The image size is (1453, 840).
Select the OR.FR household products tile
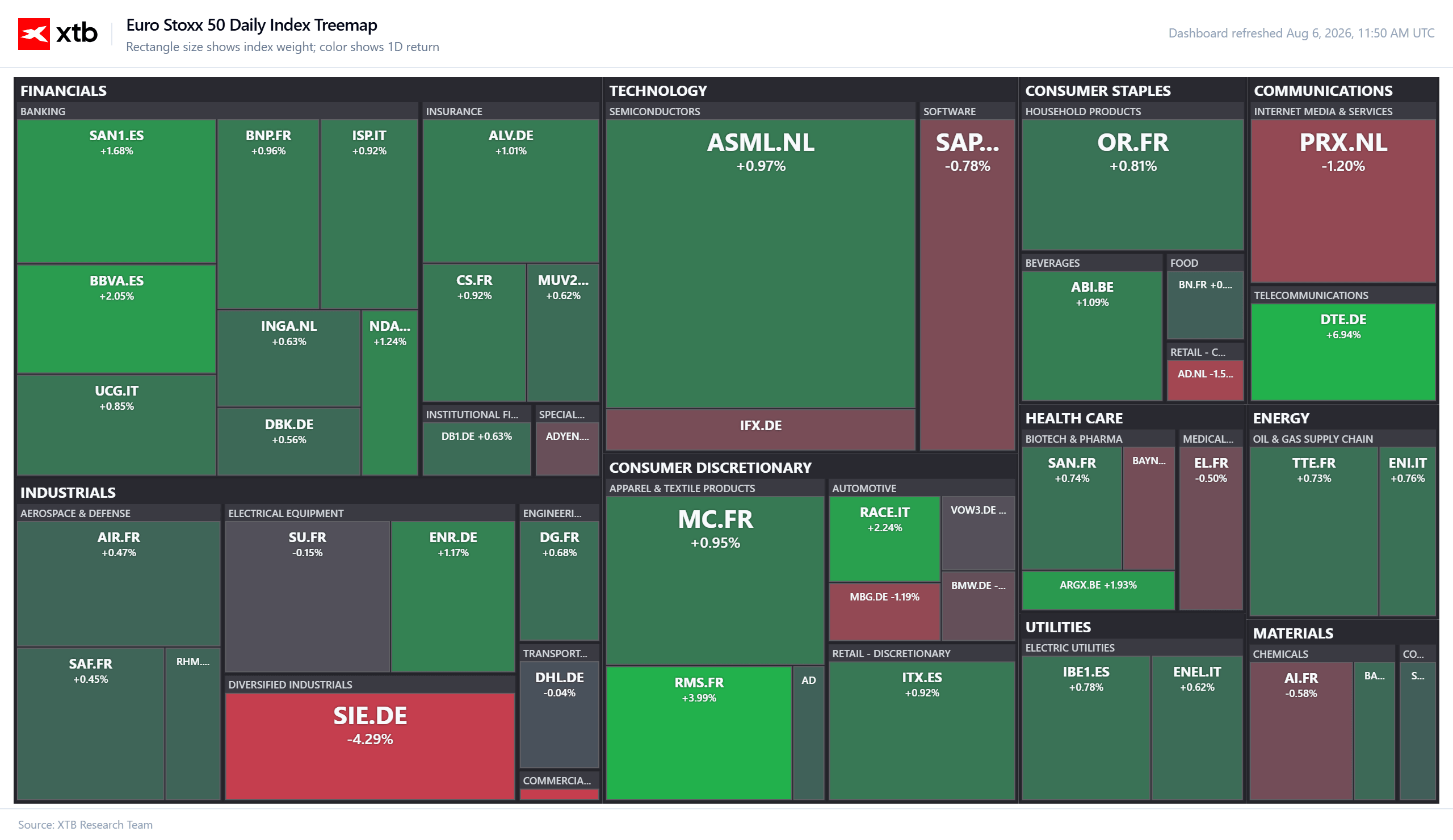click(1132, 184)
